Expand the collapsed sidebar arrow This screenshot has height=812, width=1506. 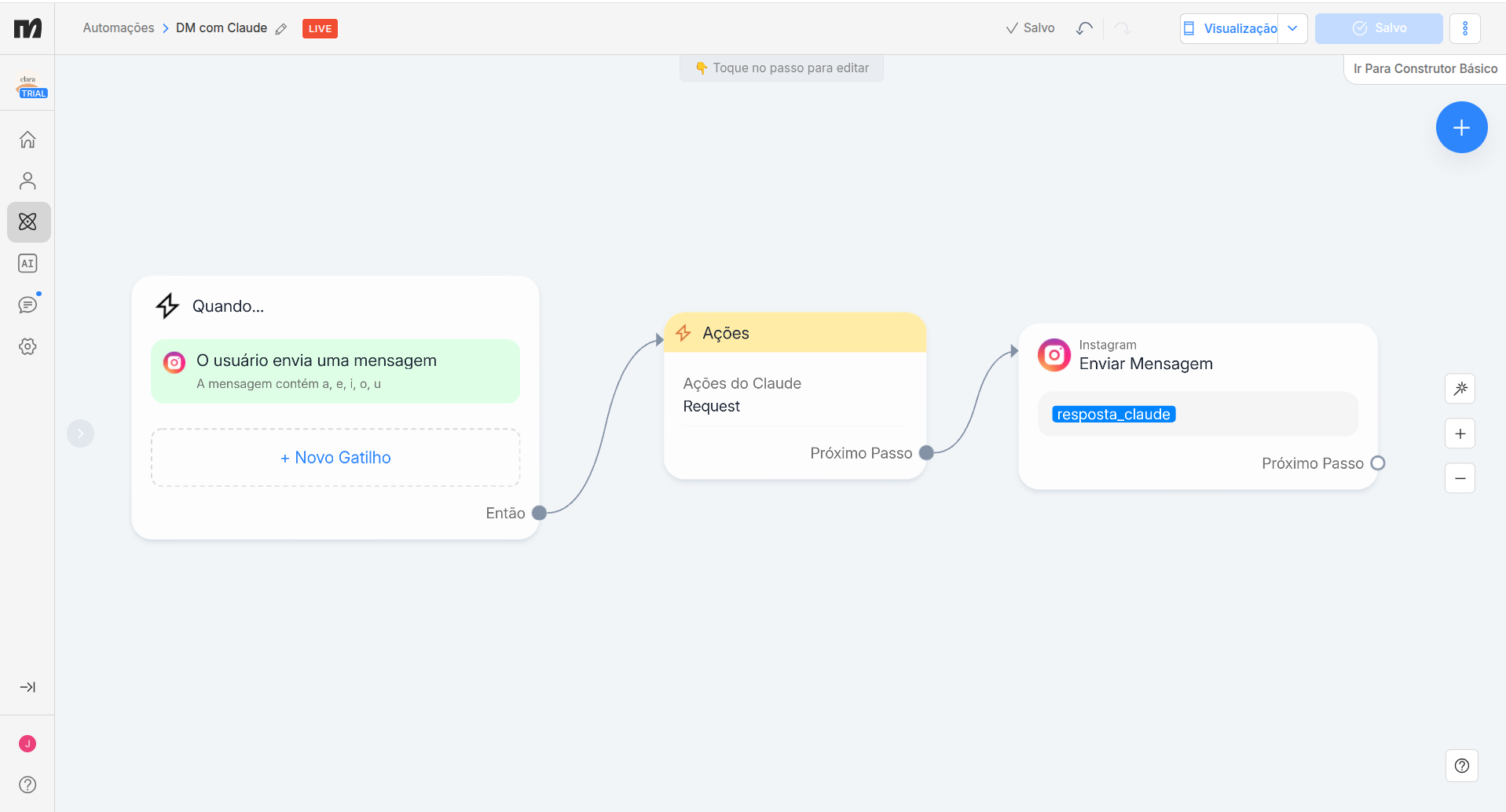pos(27,687)
